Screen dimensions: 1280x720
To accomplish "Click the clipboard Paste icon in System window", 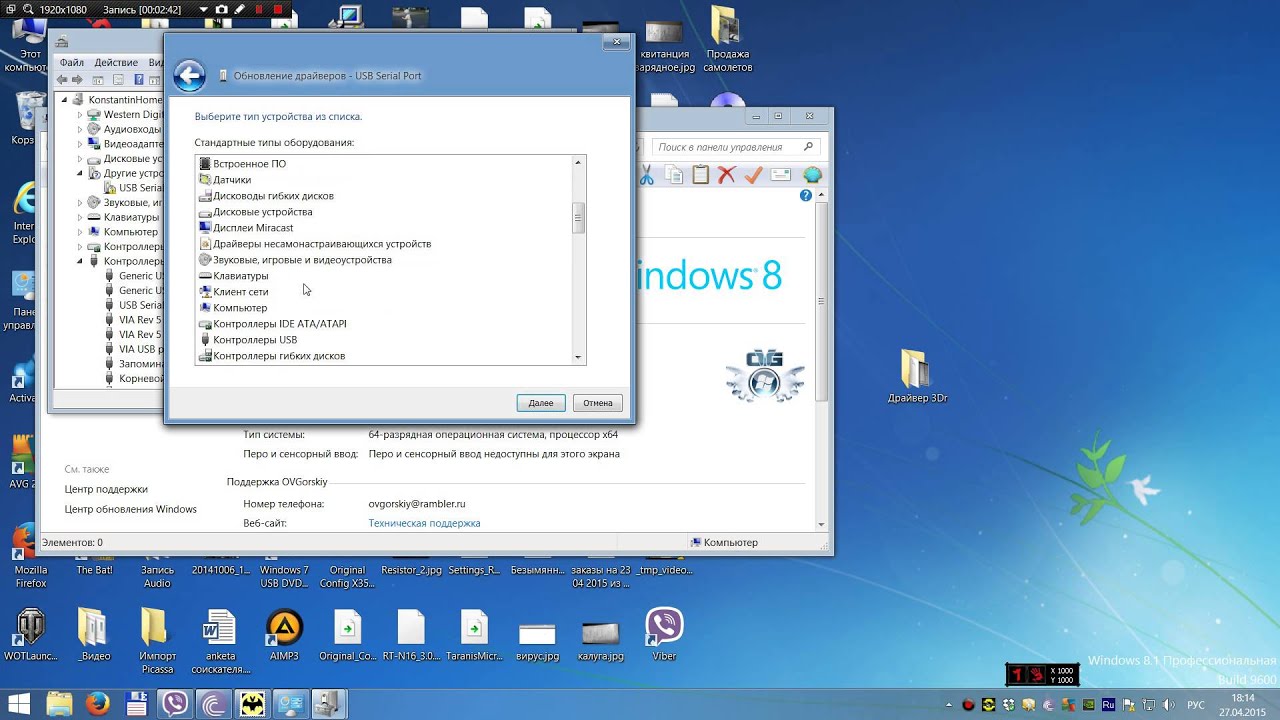I will [700, 175].
